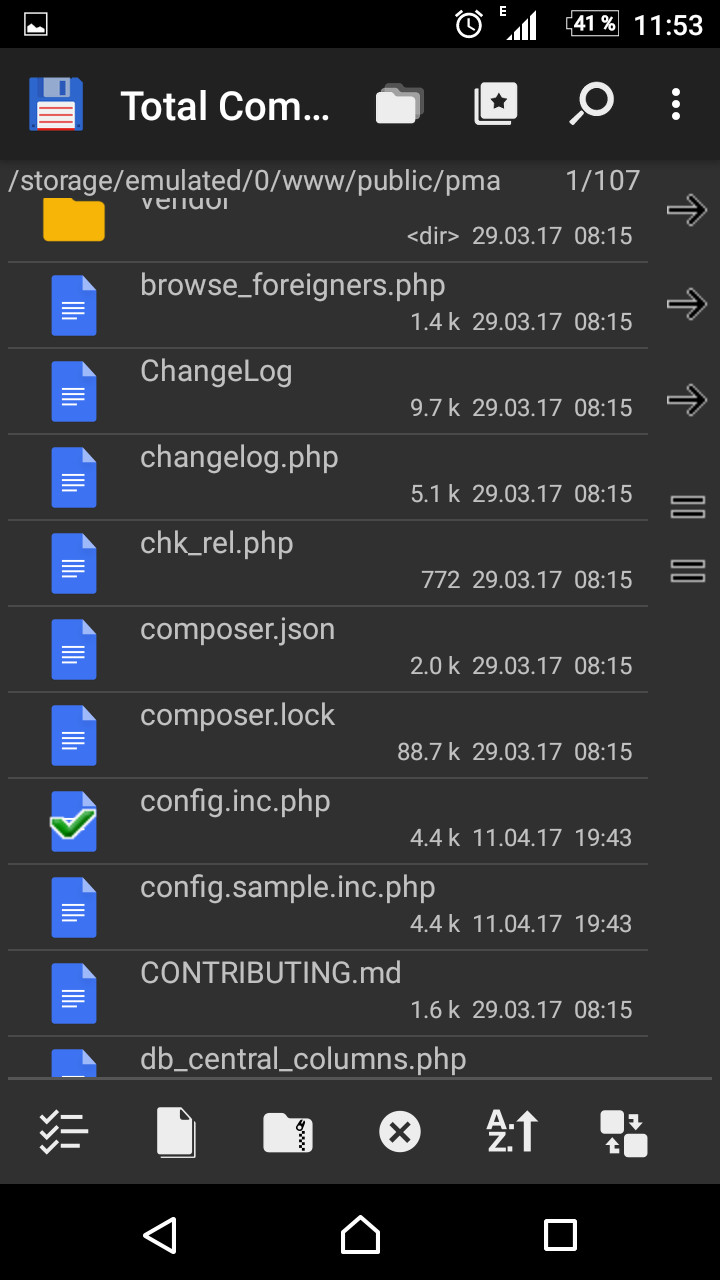720x1280 pixels.
Task: Tap the arrow beside browse_foreigners.php
Action: click(687, 304)
